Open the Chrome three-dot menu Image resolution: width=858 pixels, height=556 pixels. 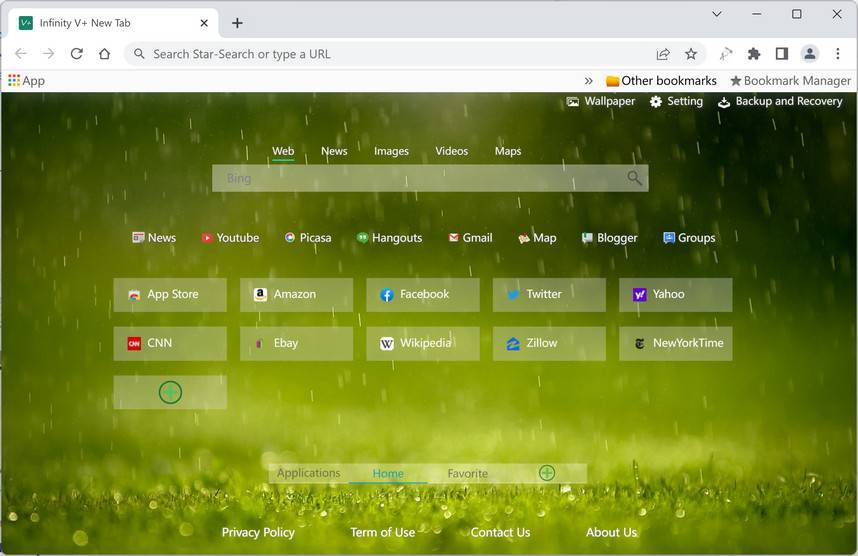(x=838, y=54)
